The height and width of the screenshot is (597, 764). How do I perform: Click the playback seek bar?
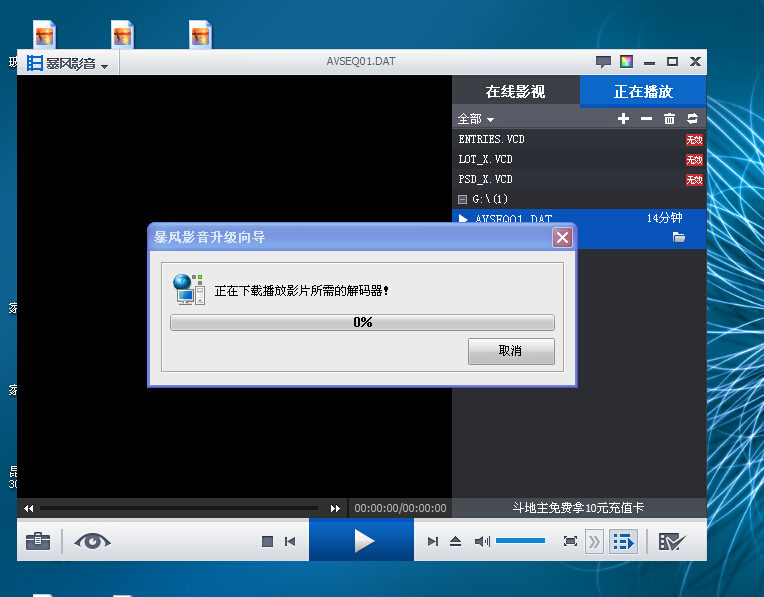[179, 508]
